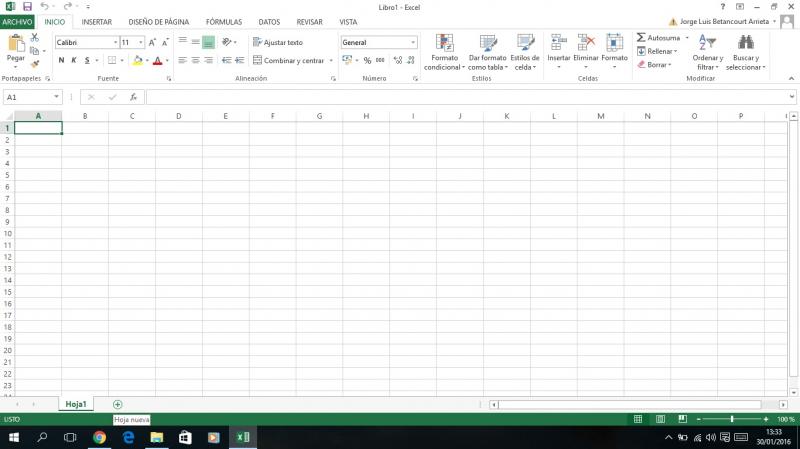800x449 pixels.
Task: Click the insert function fx icon
Action: [133, 97]
